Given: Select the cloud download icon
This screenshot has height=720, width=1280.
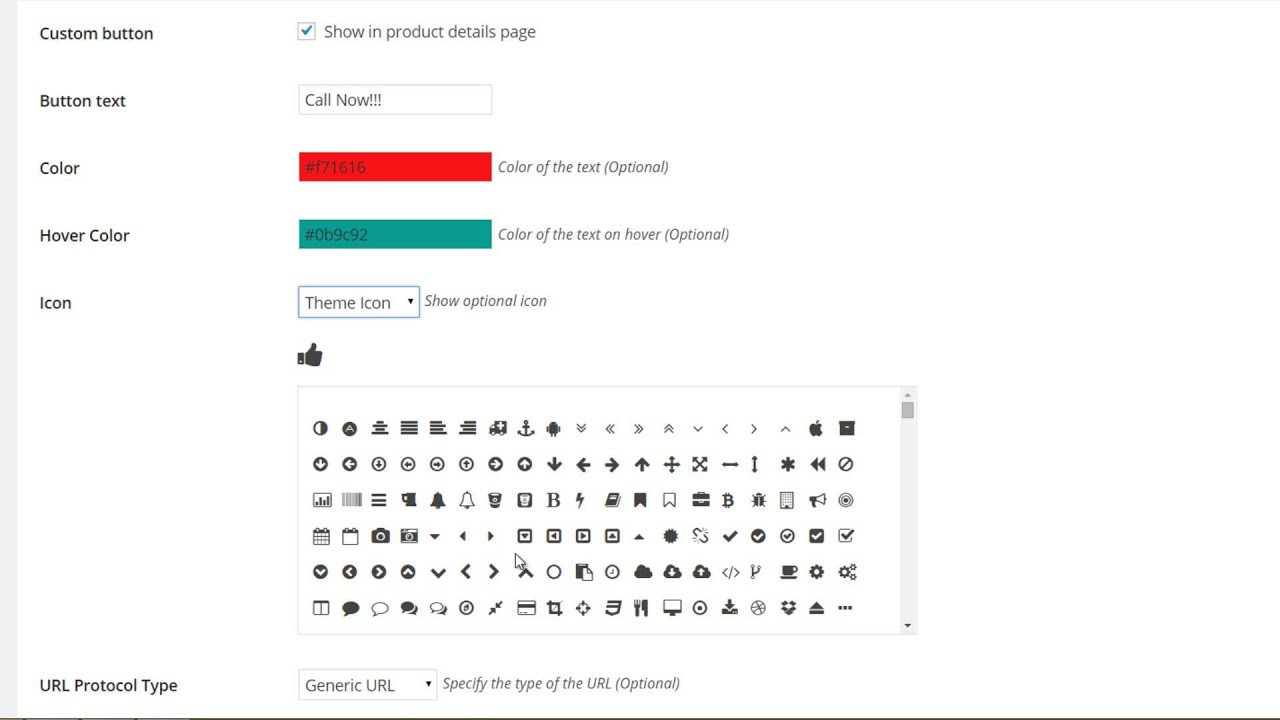Looking at the screenshot, I should [672, 572].
